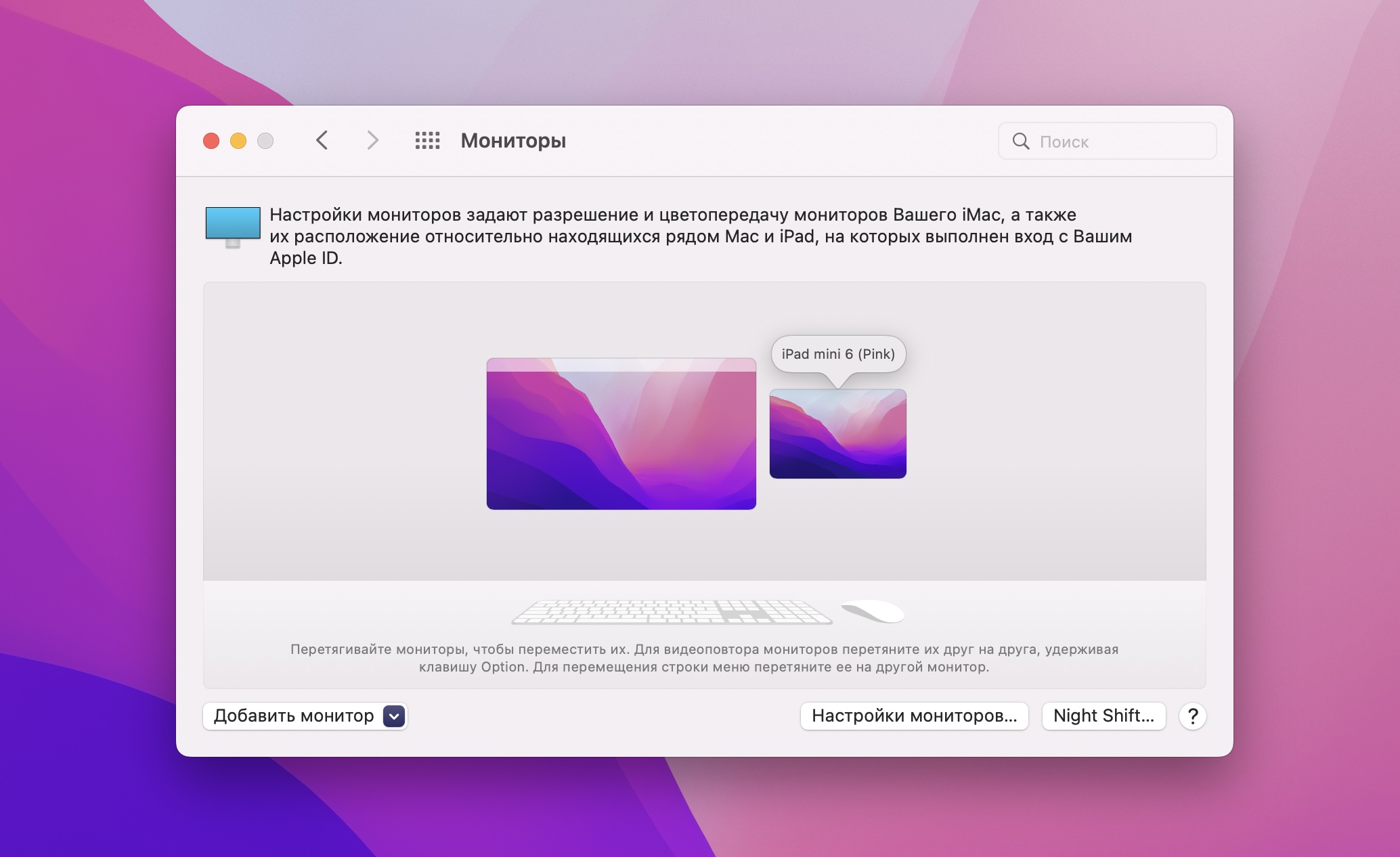
Task: Click the mouse illustration
Action: click(x=873, y=611)
